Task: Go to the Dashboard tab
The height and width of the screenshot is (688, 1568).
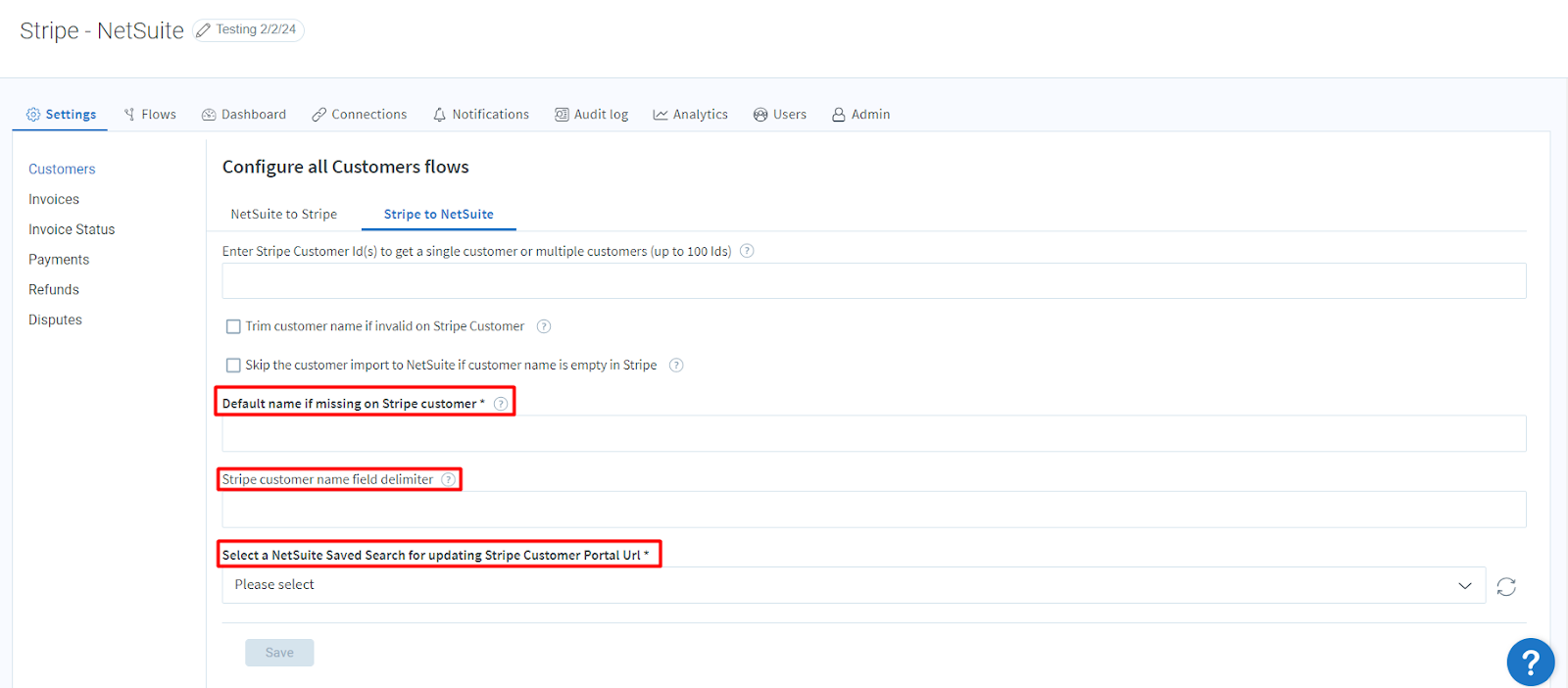Action: [244, 115]
